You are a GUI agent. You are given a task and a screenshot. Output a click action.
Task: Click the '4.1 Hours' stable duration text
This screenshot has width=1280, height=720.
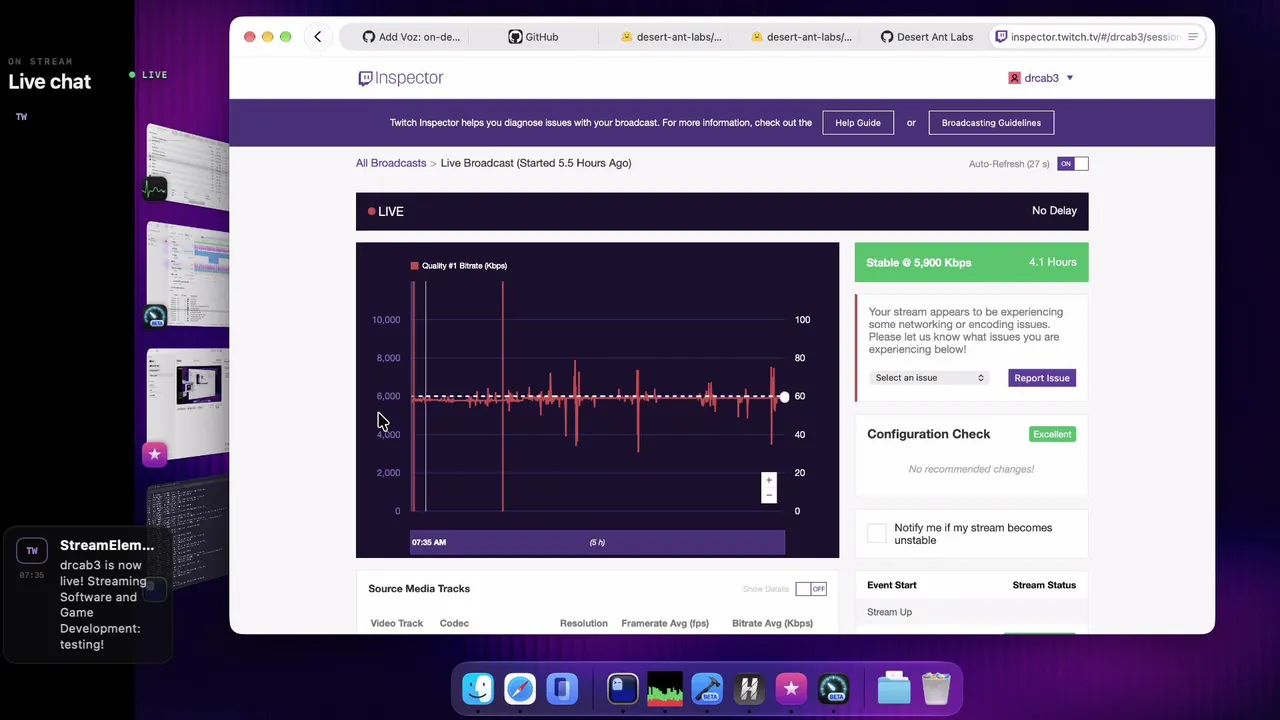coord(1053,262)
